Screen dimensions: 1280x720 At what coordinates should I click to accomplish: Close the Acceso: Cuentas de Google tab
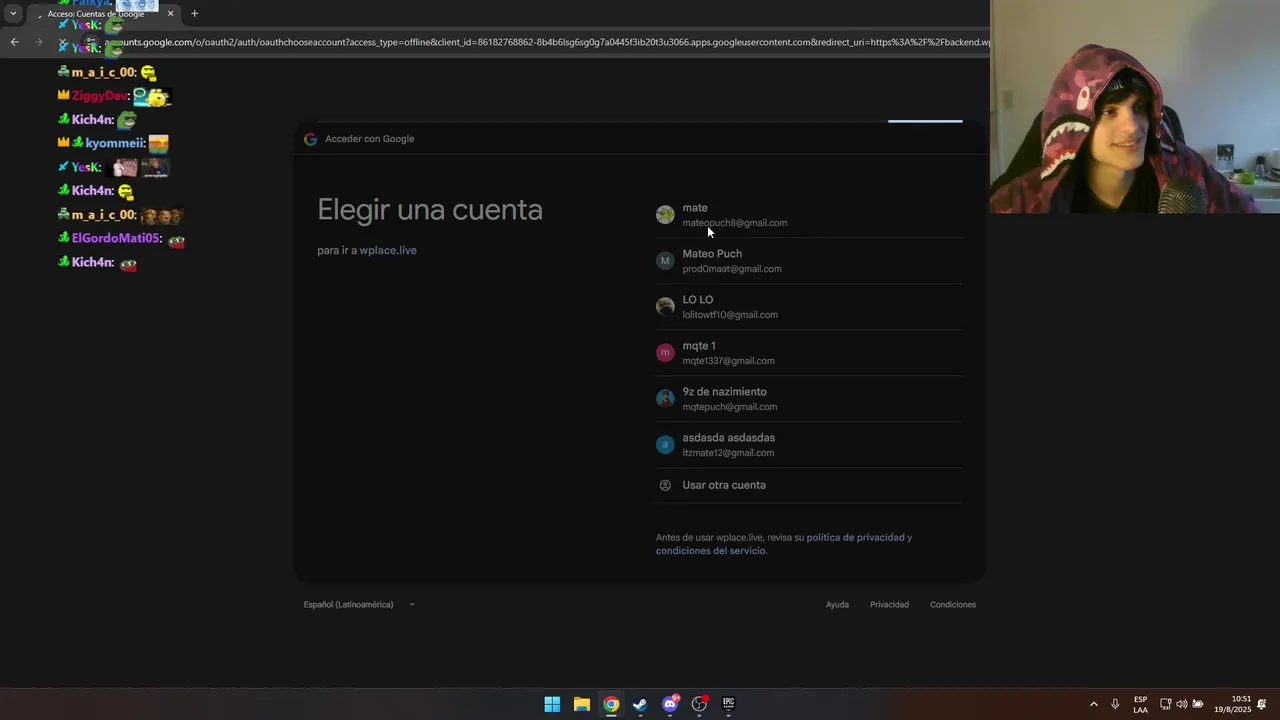170,14
